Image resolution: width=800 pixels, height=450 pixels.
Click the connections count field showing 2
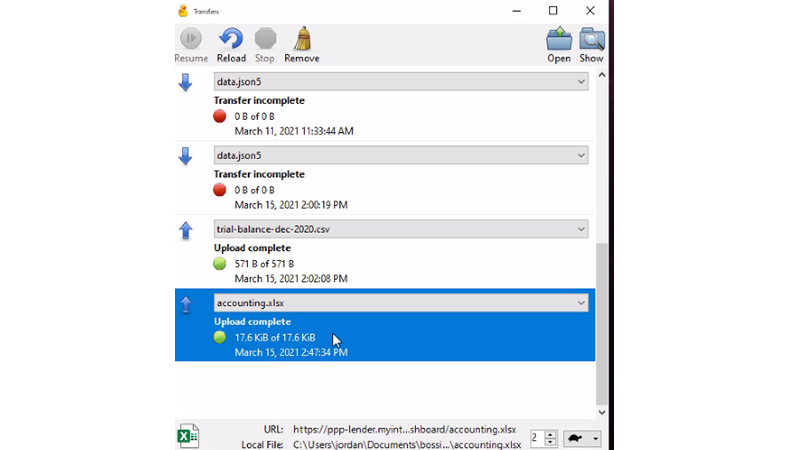537,438
